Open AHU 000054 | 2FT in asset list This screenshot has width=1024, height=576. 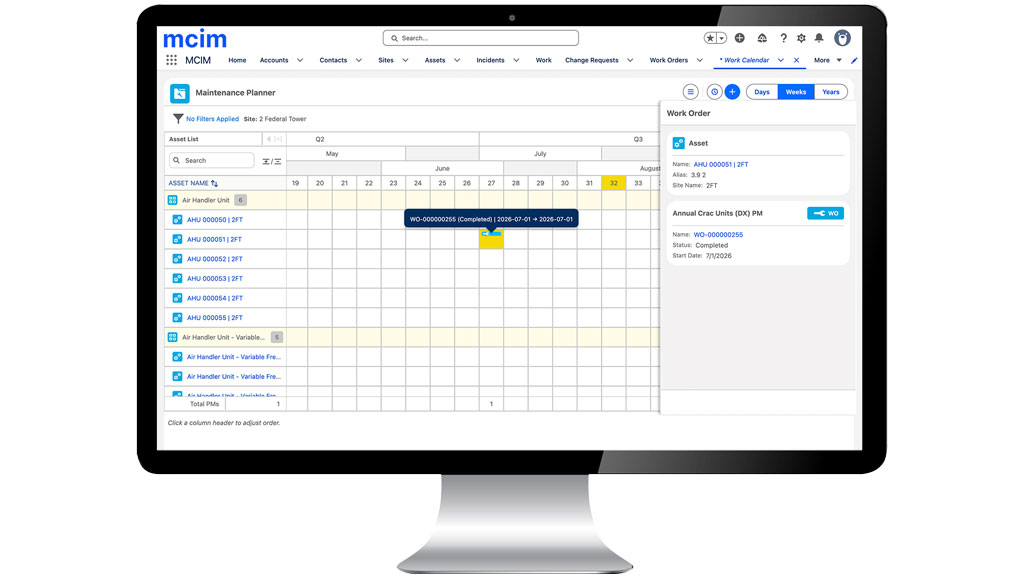[214, 298]
